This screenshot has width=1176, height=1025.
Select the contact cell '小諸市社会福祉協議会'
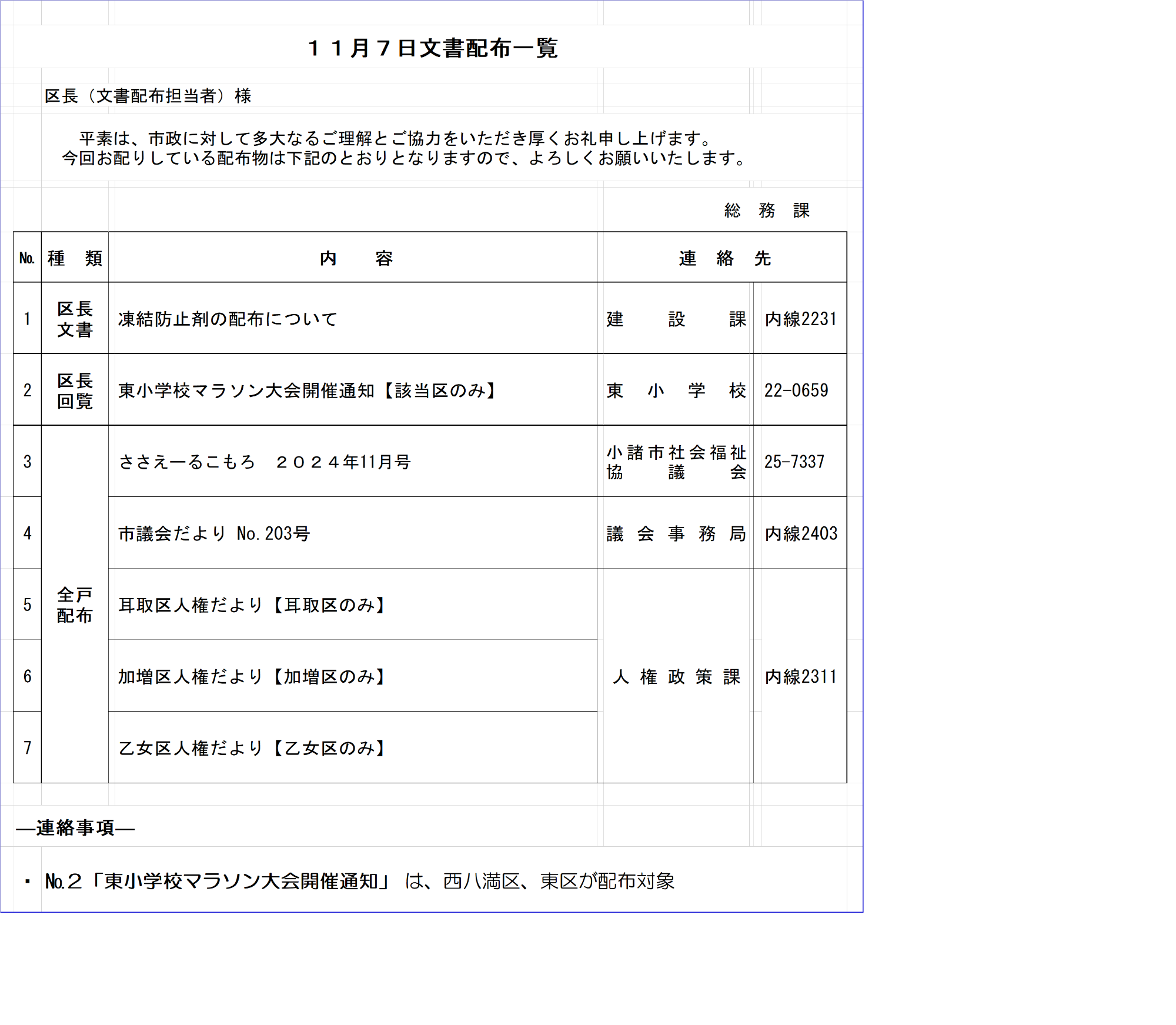[x=676, y=462]
